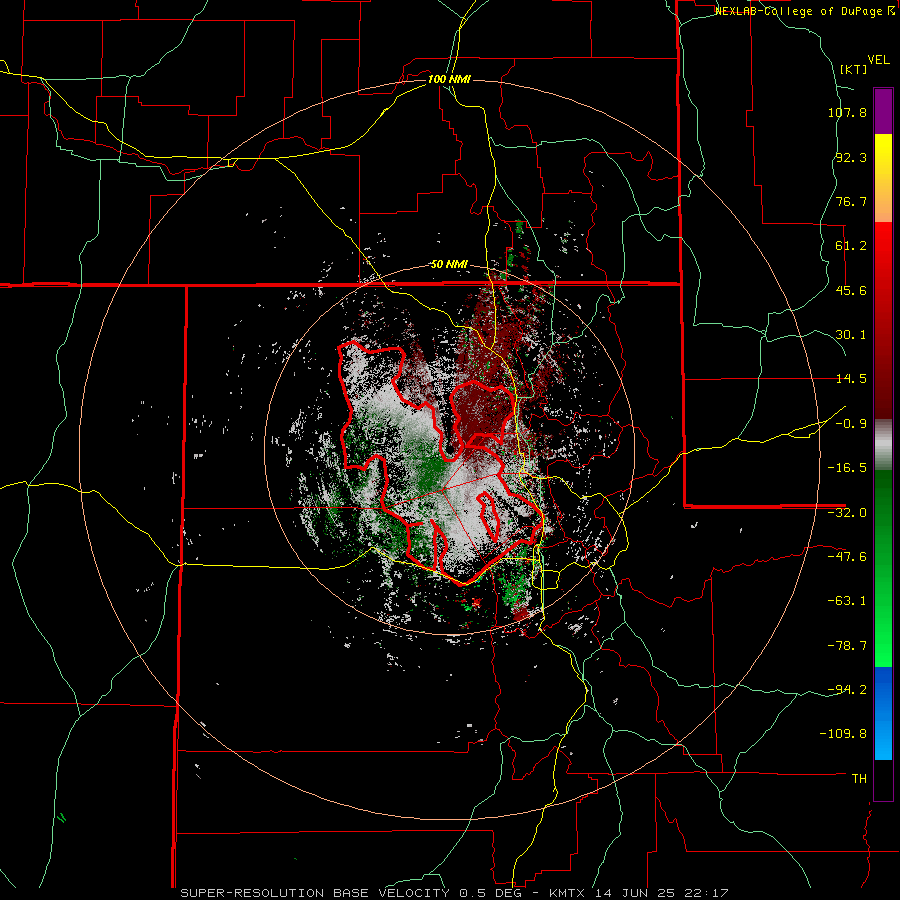Click the NEXLAB-College of DuPage watermark text
Image resolution: width=900 pixels, height=900 pixels.
click(x=804, y=11)
